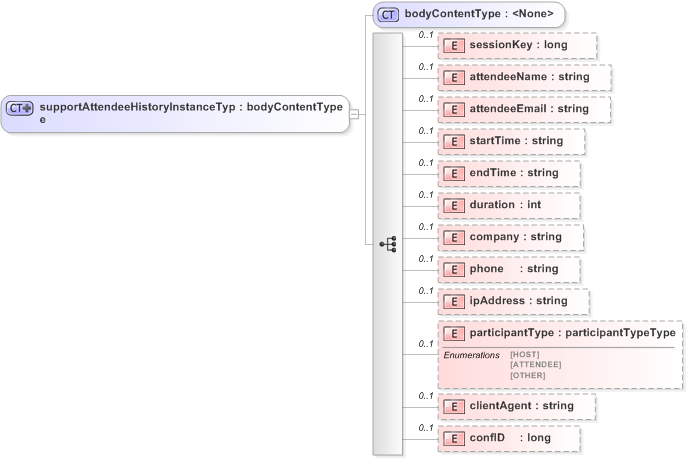The image size is (687, 459).
Task: Select the 'clientAgent : string' label
Action: coord(521,406)
